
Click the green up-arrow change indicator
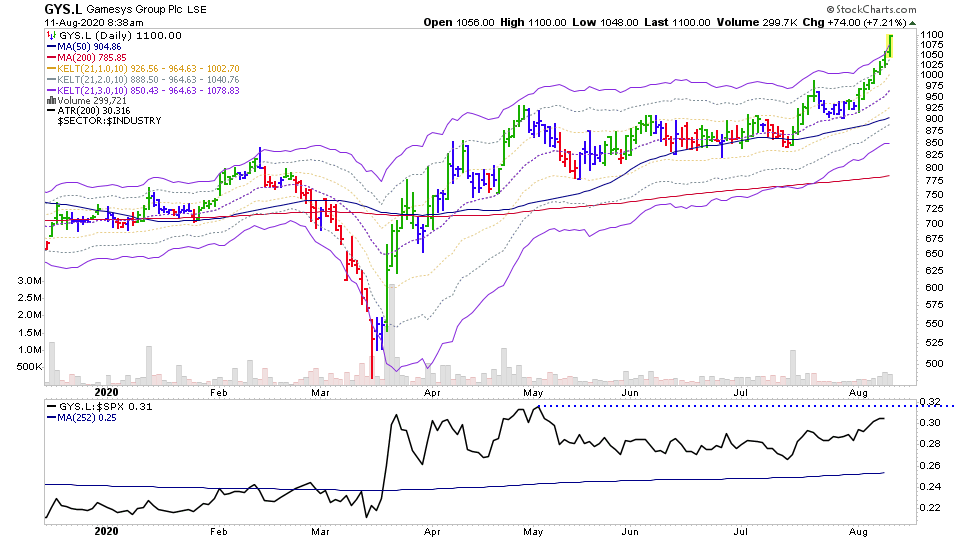pyautogui.click(x=912, y=23)
